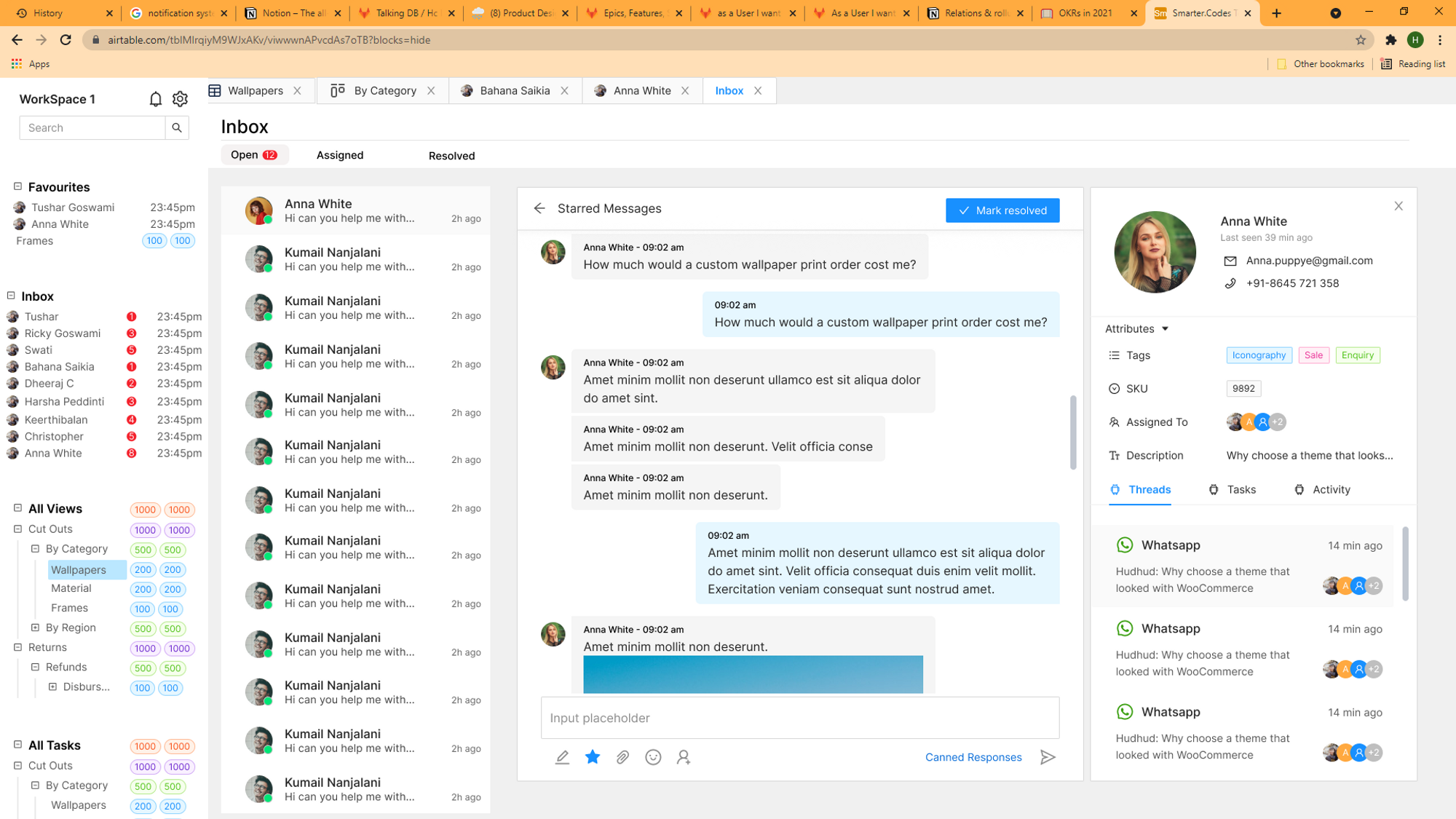
Task: Collapse the All Views section
Action: [x=18, y=508]
